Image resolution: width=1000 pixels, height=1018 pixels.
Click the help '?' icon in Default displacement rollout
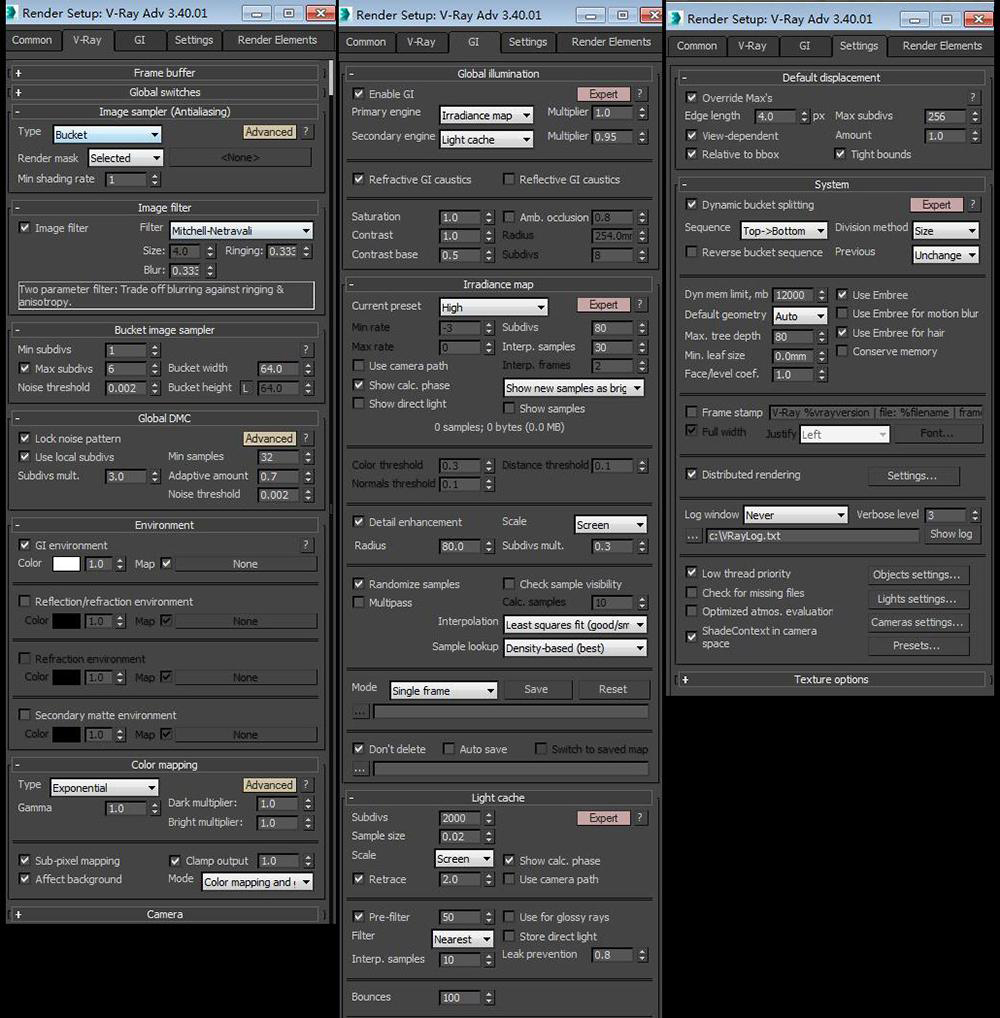click(x=973, y=98)
